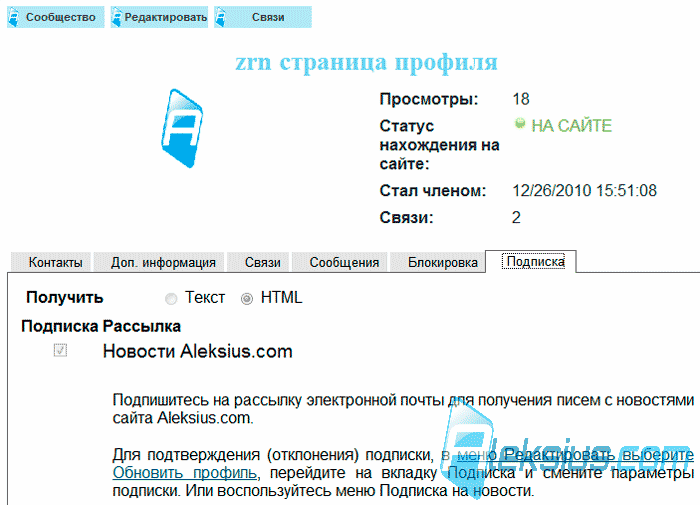Click the zrn profile avatar image
700x505 pixels.
(182, 129)
